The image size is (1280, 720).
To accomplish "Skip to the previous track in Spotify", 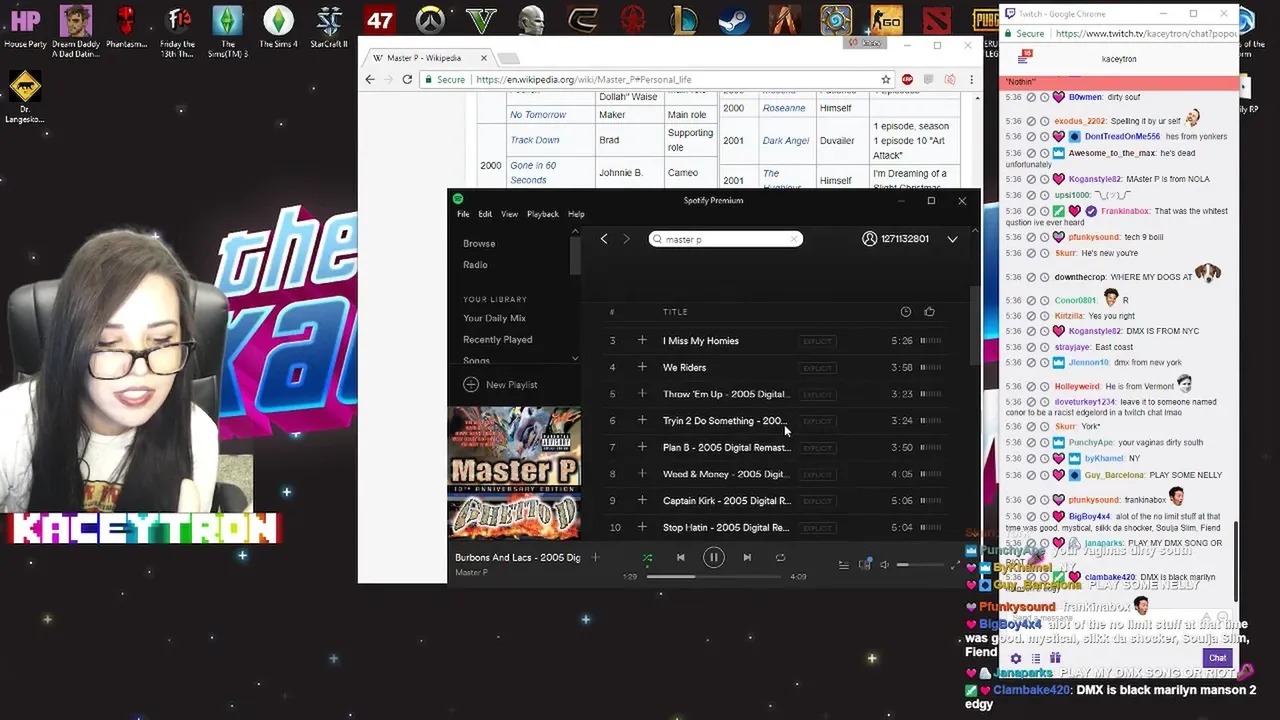I will point(681,558).
